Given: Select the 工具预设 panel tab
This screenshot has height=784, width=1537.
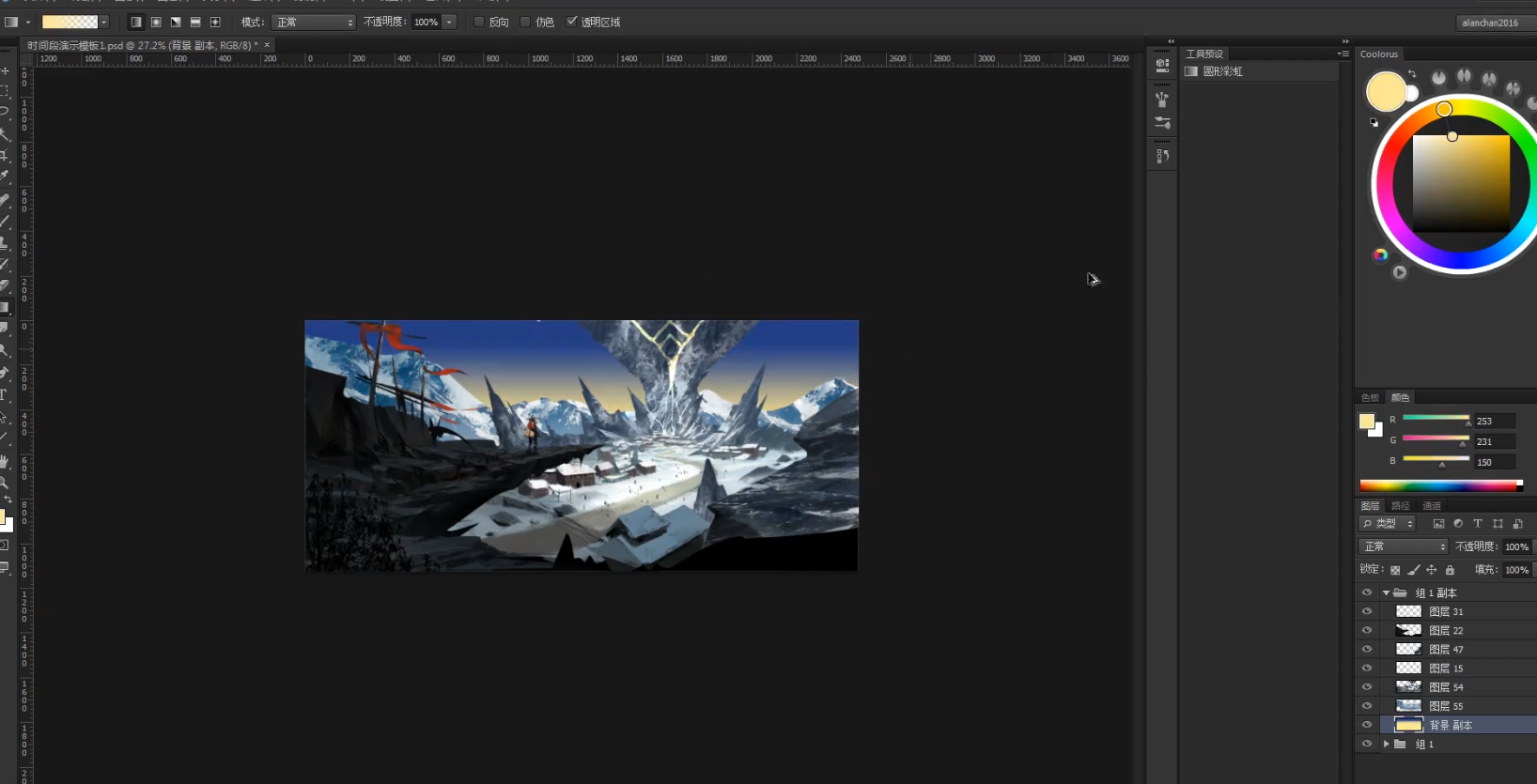Looking at the screenshot, I should coord(1204,54).
